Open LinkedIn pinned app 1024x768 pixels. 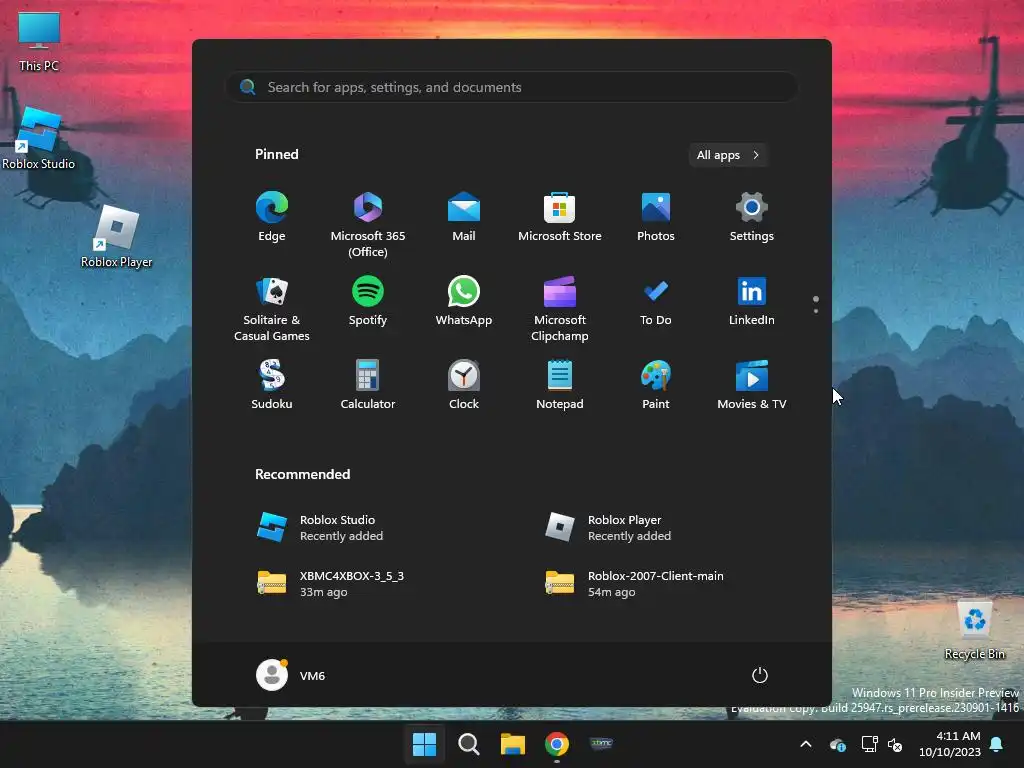(x=752, y=302)
